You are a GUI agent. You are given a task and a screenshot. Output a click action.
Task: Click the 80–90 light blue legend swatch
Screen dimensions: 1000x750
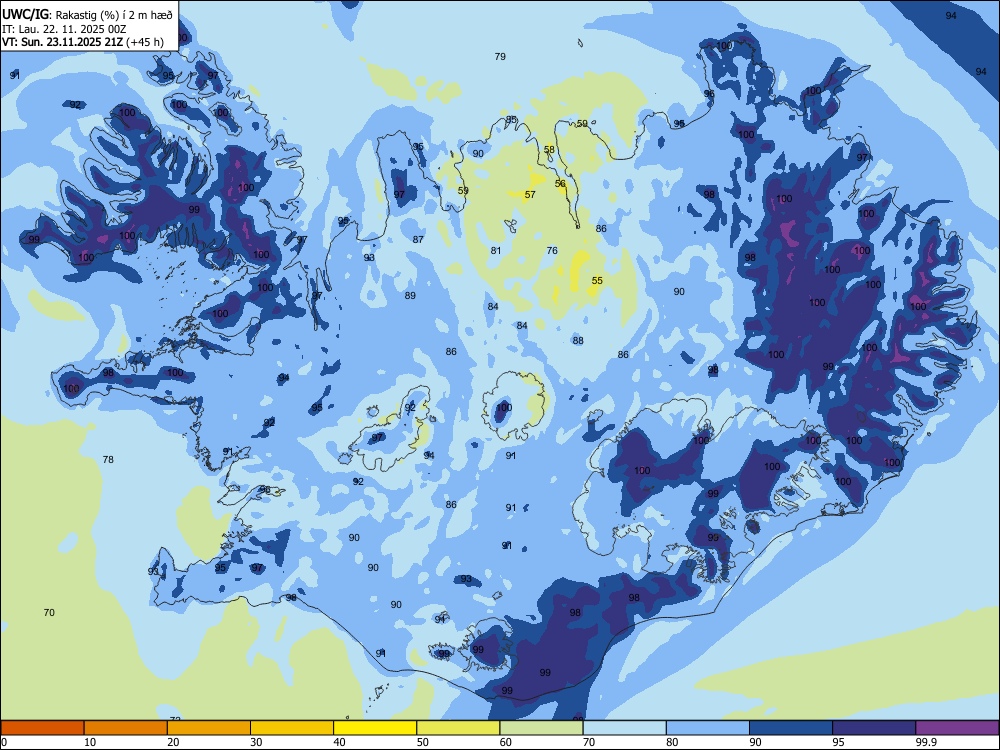click(x=708, y=728)
